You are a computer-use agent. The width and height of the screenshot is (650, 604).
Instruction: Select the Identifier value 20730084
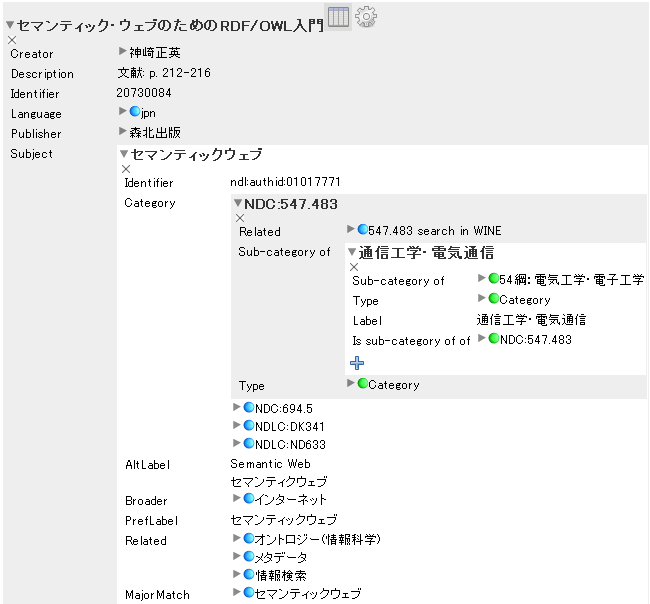coord(144,92)
